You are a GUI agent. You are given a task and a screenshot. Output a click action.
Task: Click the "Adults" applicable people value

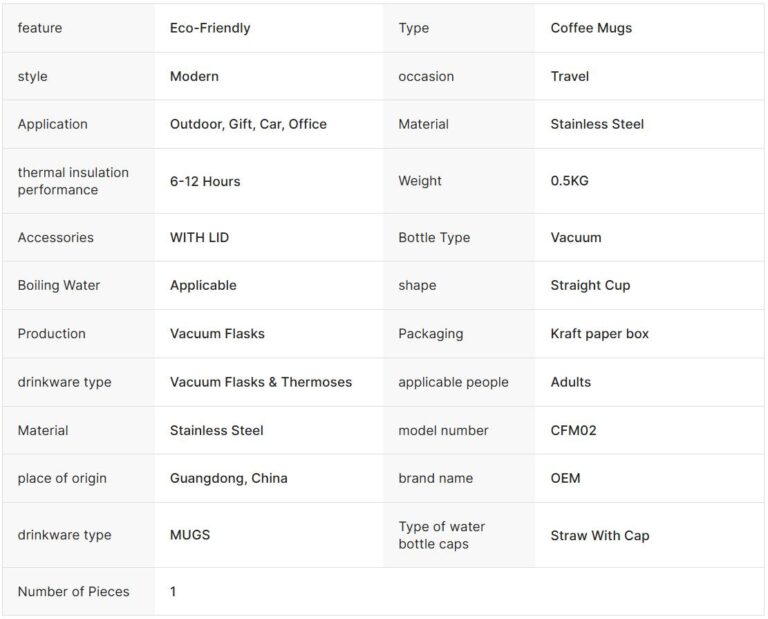(571, 382)
